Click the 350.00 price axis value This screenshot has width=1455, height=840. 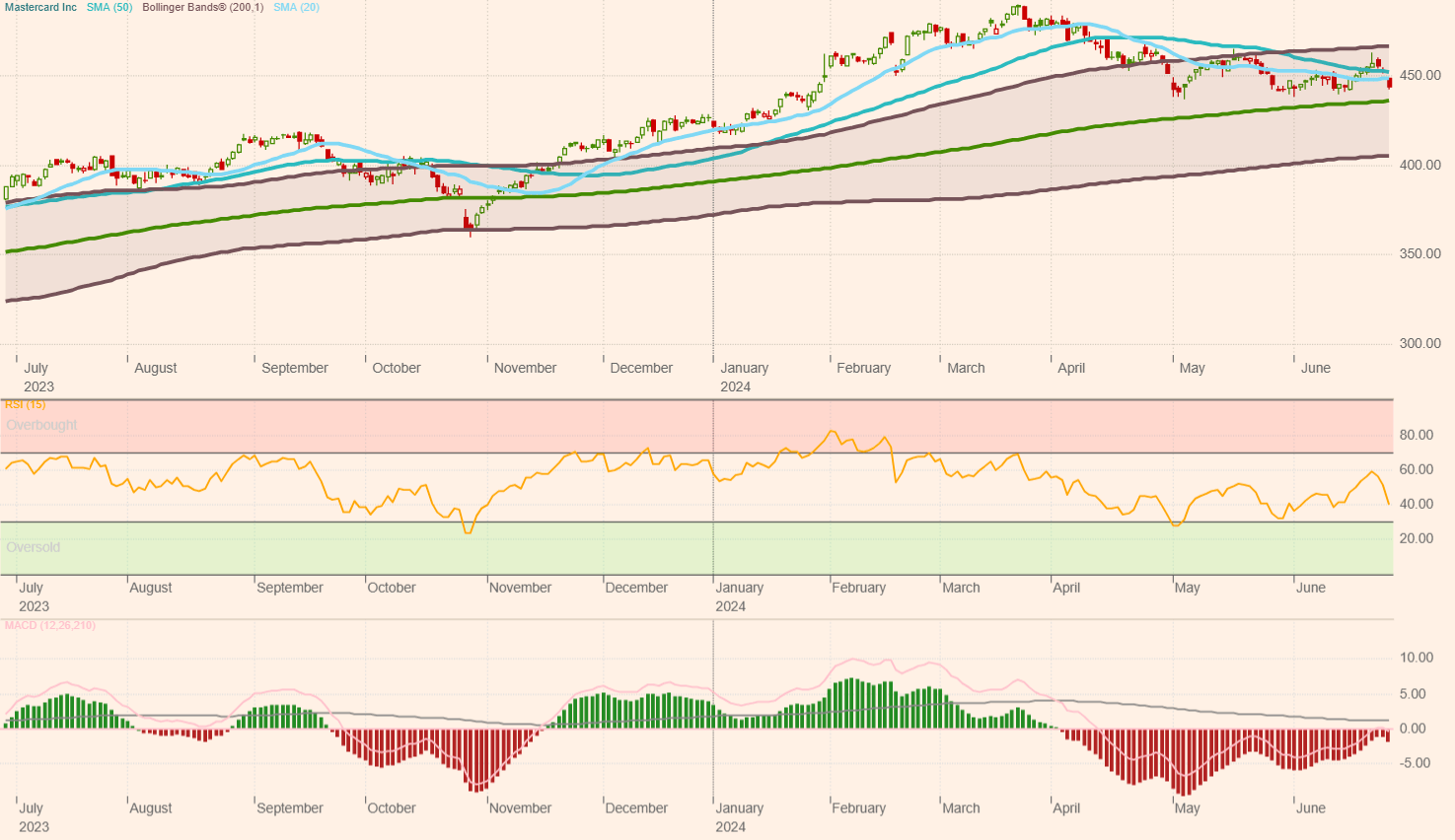[x=1420, y=253]
